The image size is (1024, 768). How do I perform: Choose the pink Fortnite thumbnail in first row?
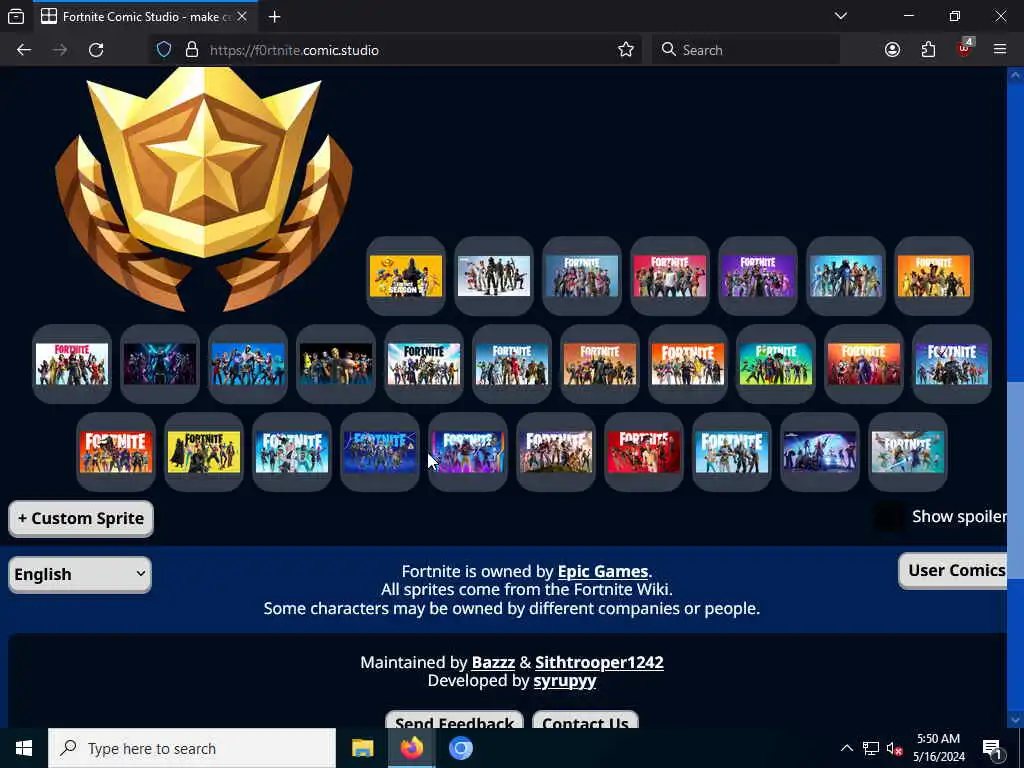(x=669, y=276)
